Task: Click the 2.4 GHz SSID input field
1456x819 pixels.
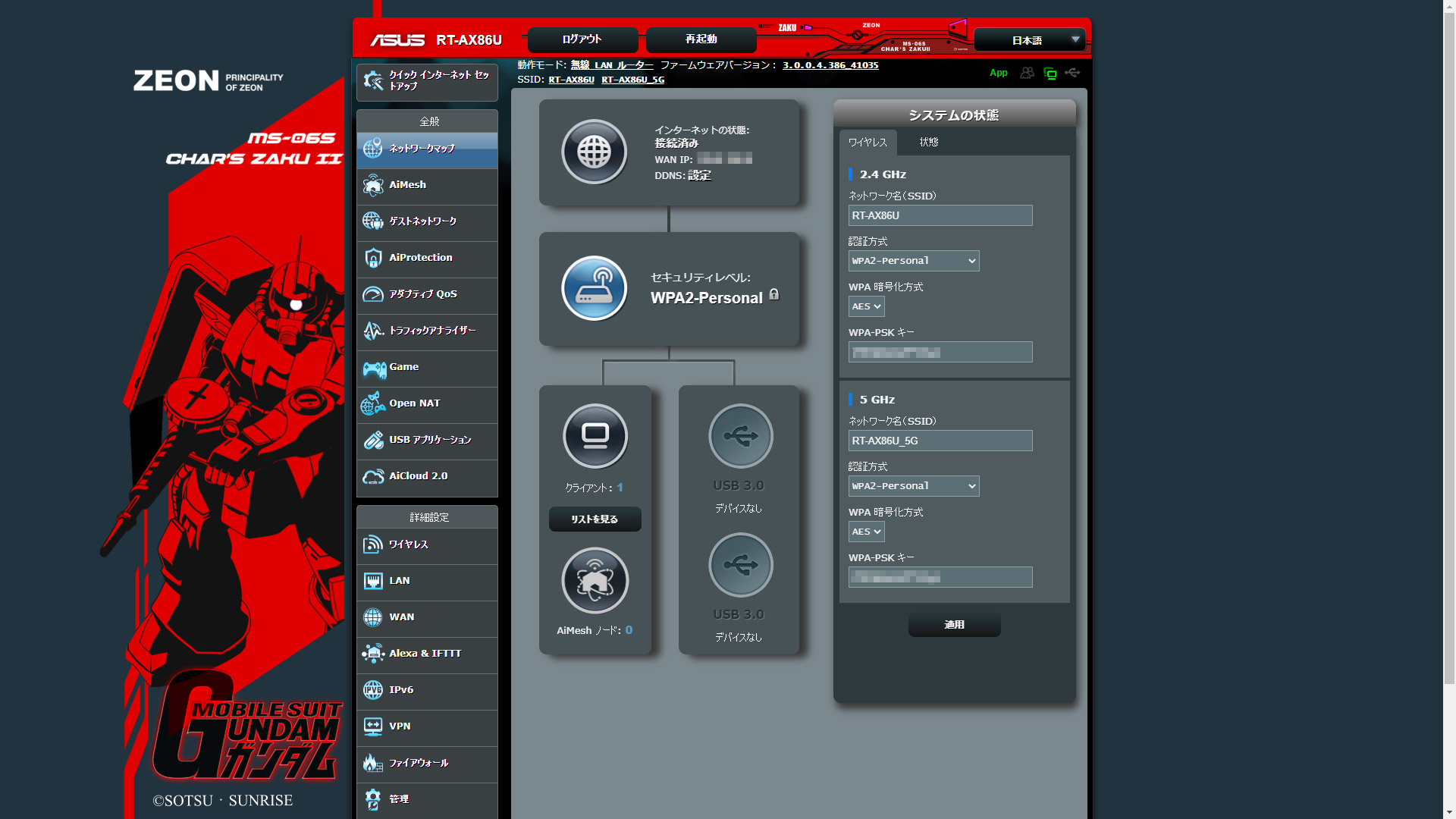Action: (x=940, y=215)
